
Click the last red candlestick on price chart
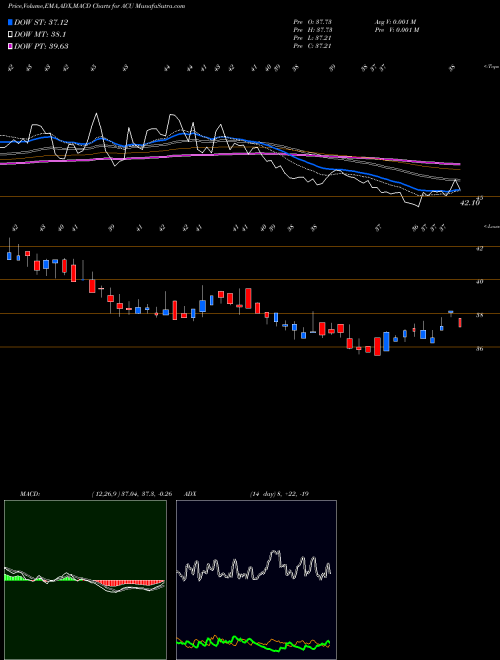pyautogui.click(x=460, y=322)
